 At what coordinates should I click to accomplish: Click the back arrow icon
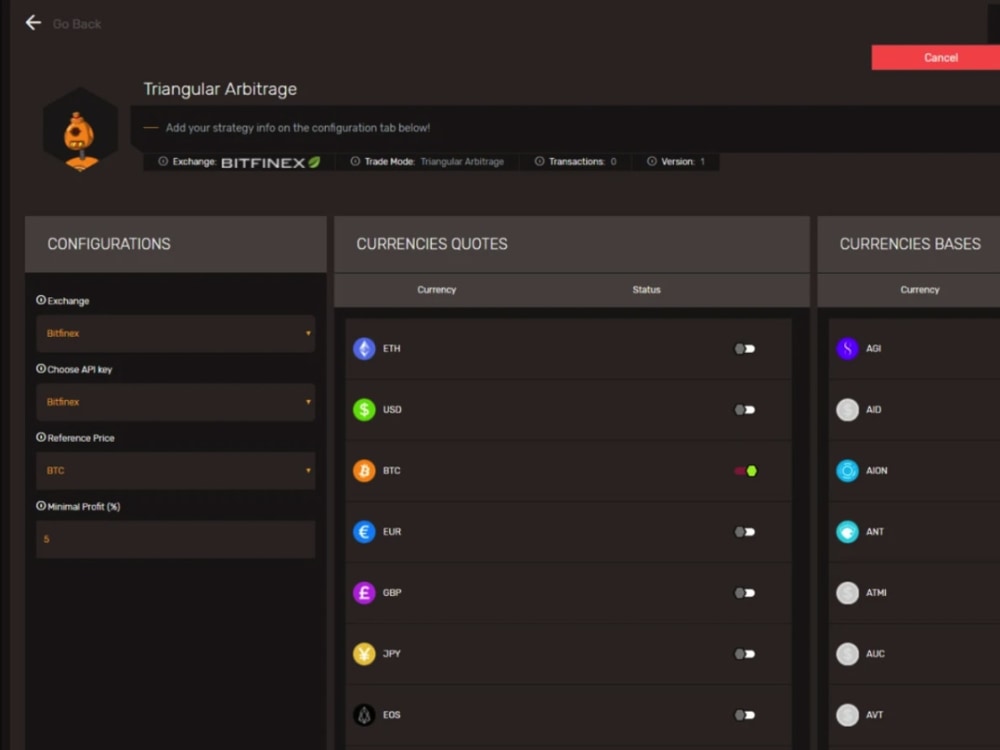pyautogui.click(x=33, y=23)
